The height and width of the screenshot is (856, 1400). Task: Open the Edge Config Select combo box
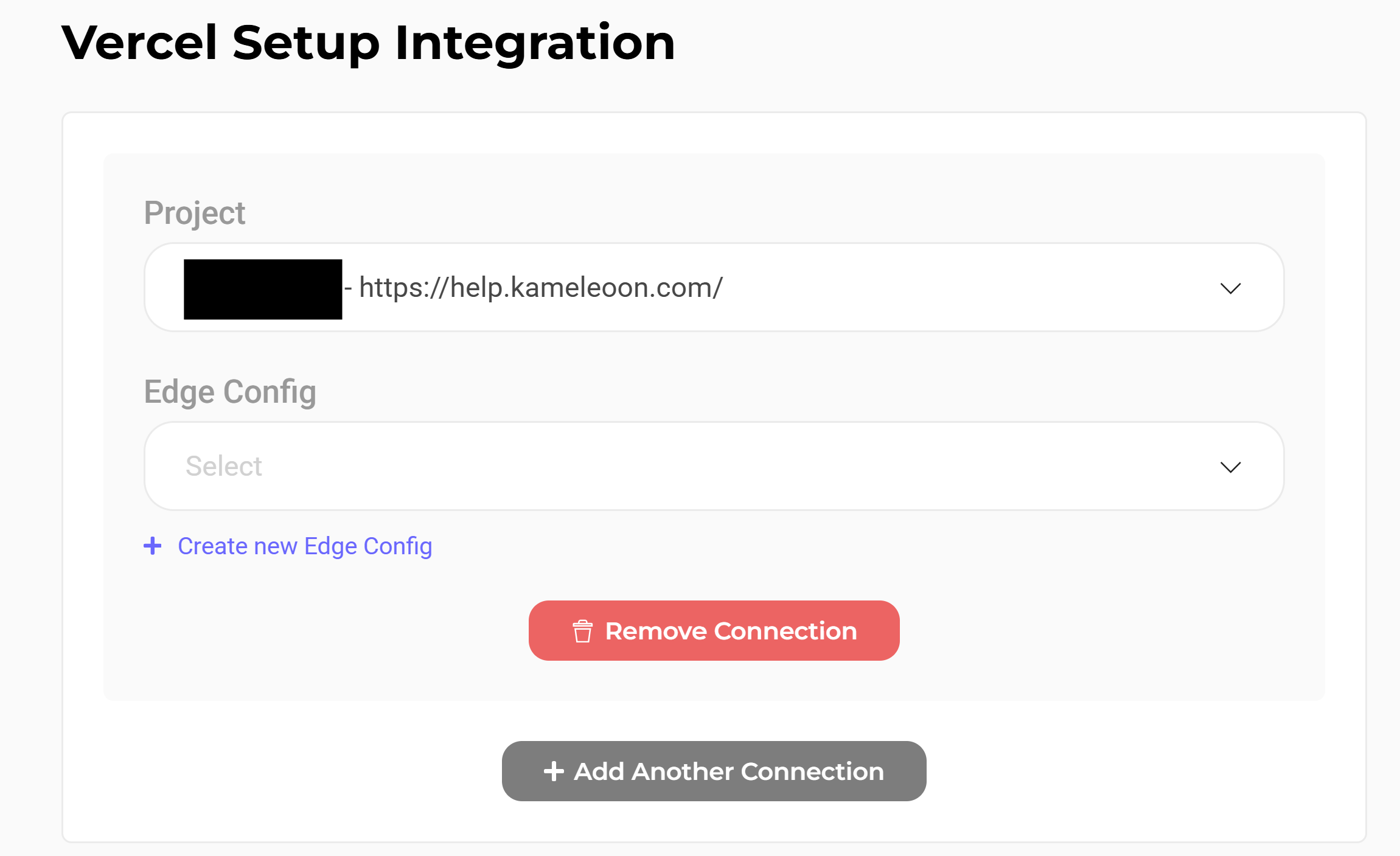pos(713,466)
